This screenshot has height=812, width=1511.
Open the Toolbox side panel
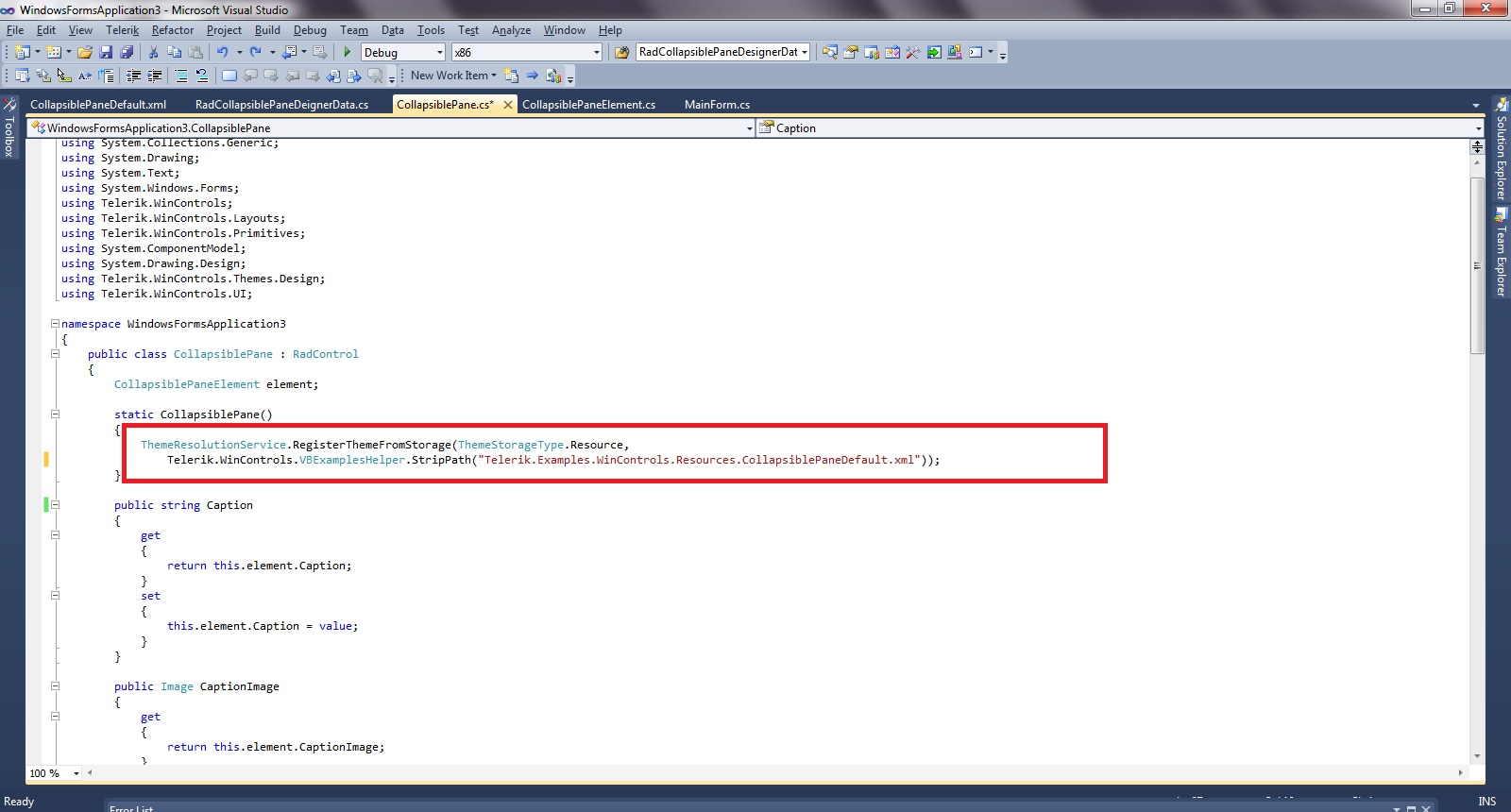click(x=9, y=127)
